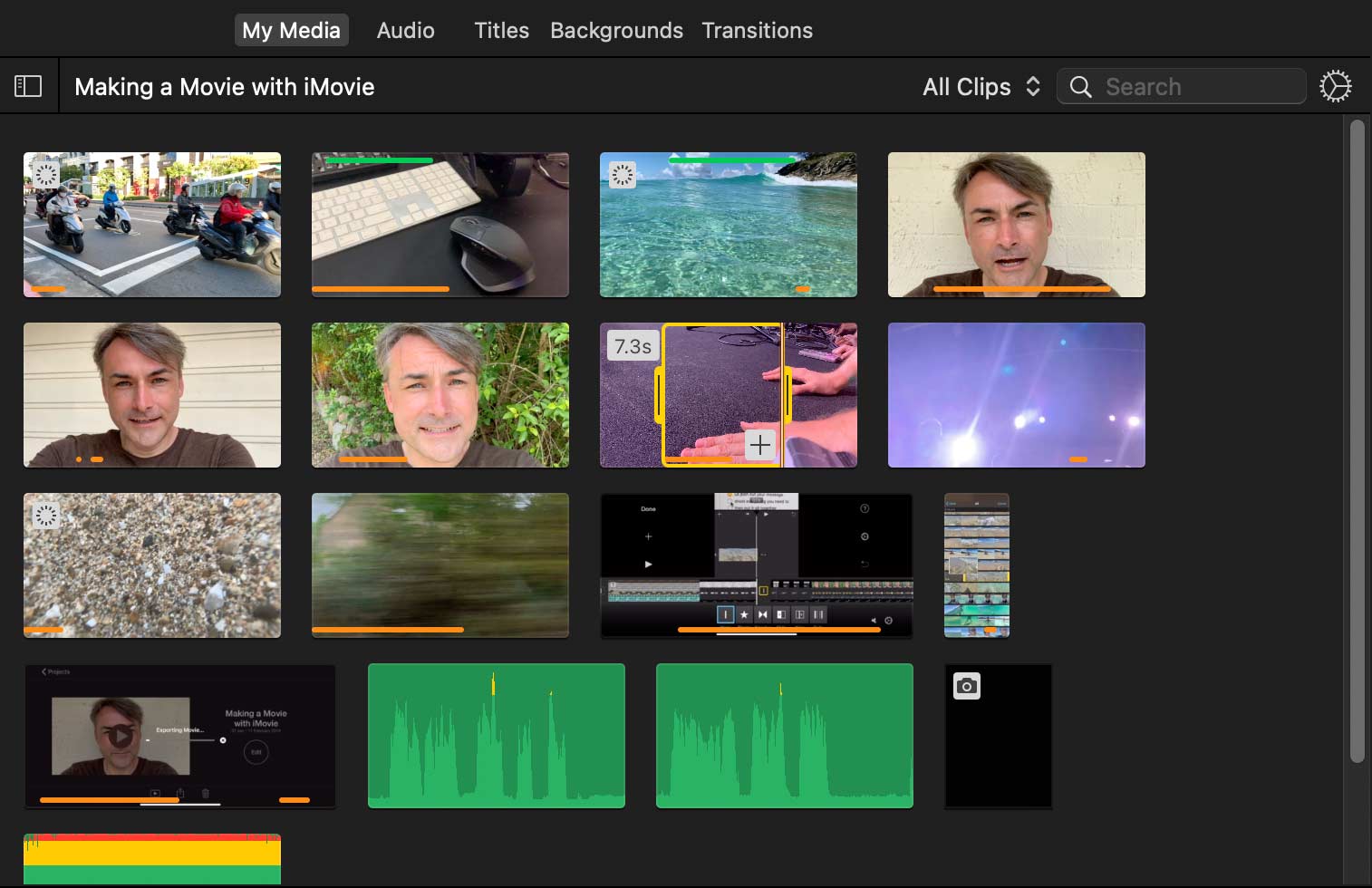The width and height of the screenshot is (1372, 888).
Task: Click the green favorite bar on keyboard clip
Action: pos(378,160)
